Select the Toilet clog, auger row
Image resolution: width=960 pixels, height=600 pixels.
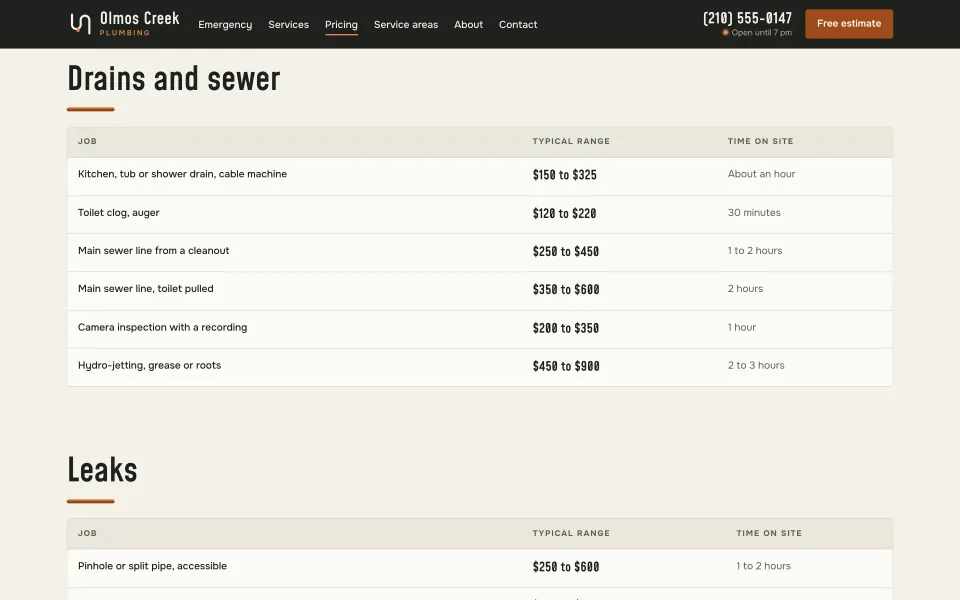tap(479, 214)
